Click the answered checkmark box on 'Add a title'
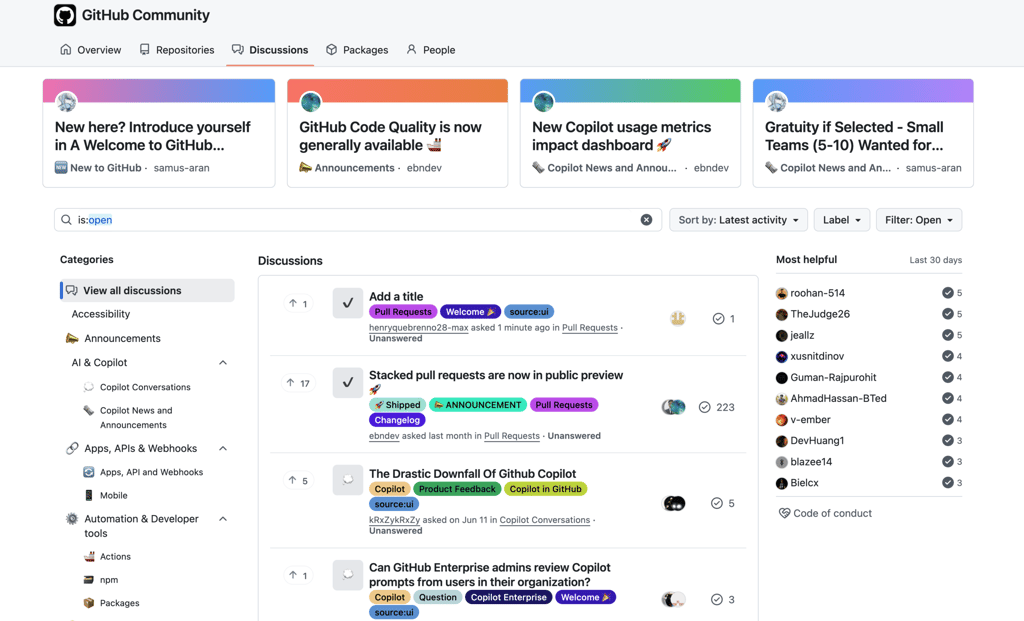This screenshot has height=621, width=1024. point(347,303)
